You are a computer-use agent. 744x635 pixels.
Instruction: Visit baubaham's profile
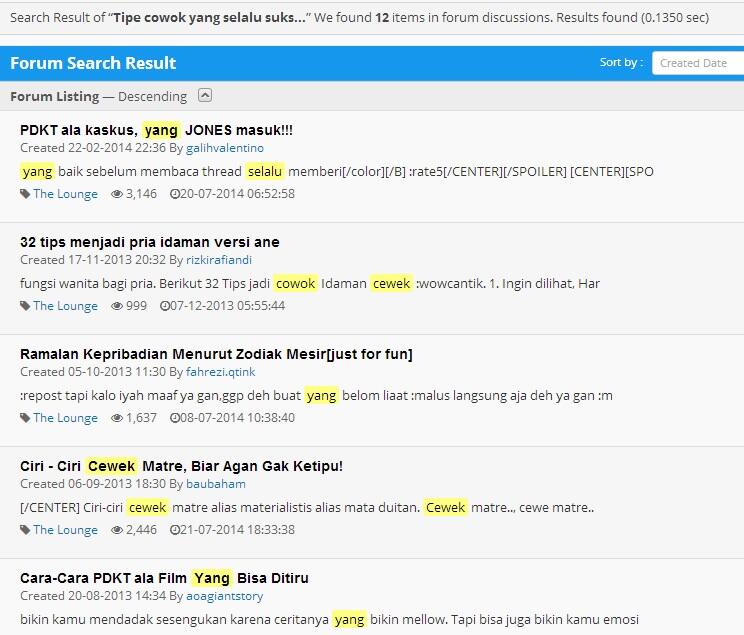216,484
